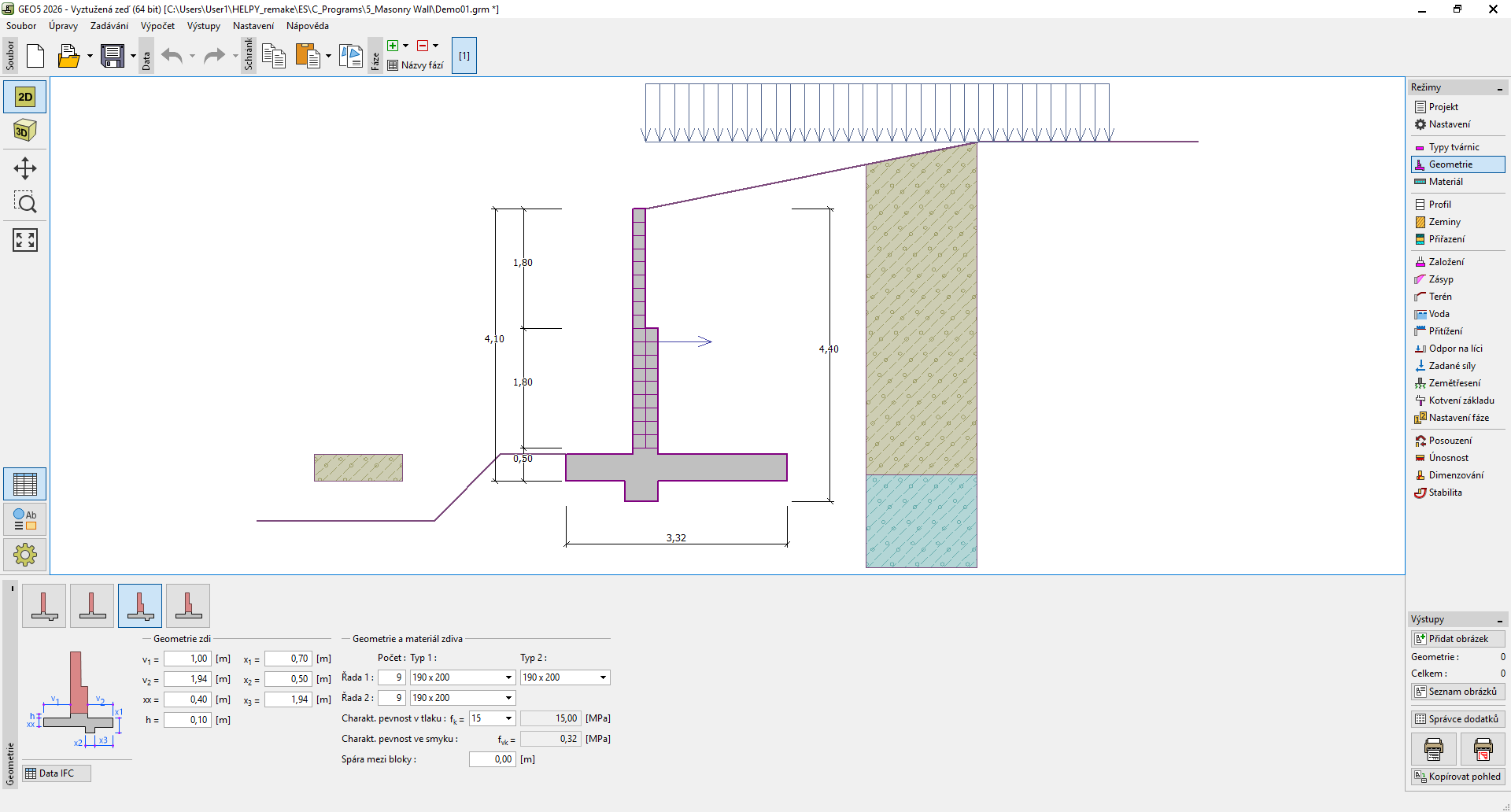Image resolution: width=1511 pixels, height=812 pixels.
Task: Toggle the table panel view button
Action: (x=25, y=484)
